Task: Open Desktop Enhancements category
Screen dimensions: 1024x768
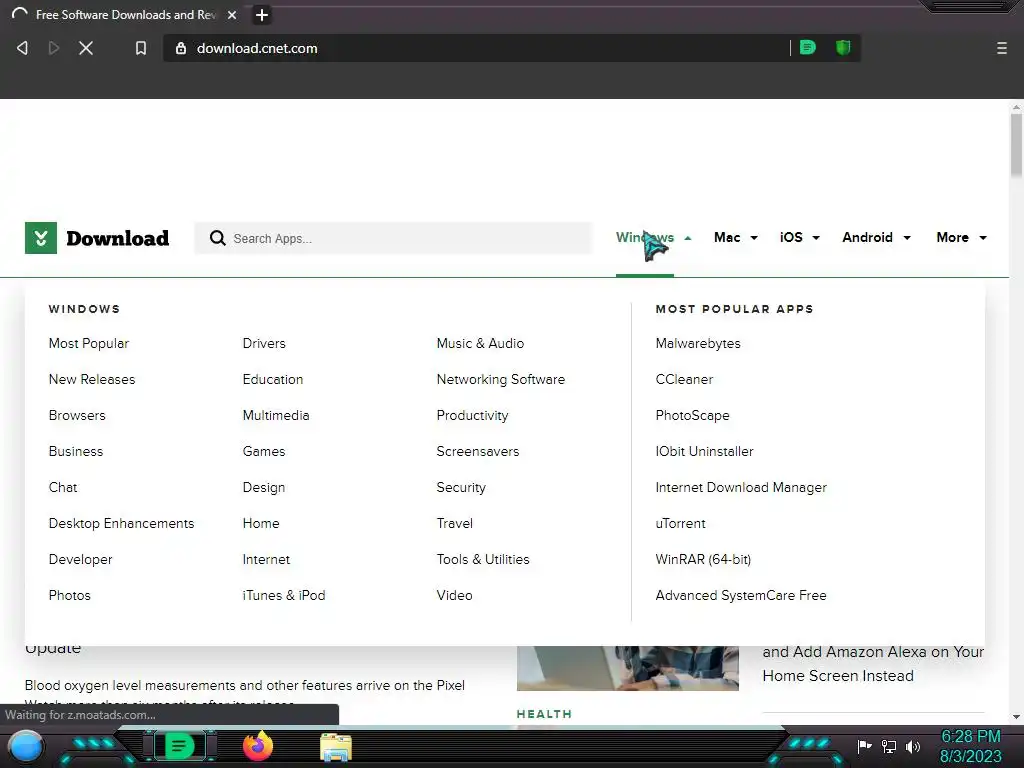Action: point(121,523)
